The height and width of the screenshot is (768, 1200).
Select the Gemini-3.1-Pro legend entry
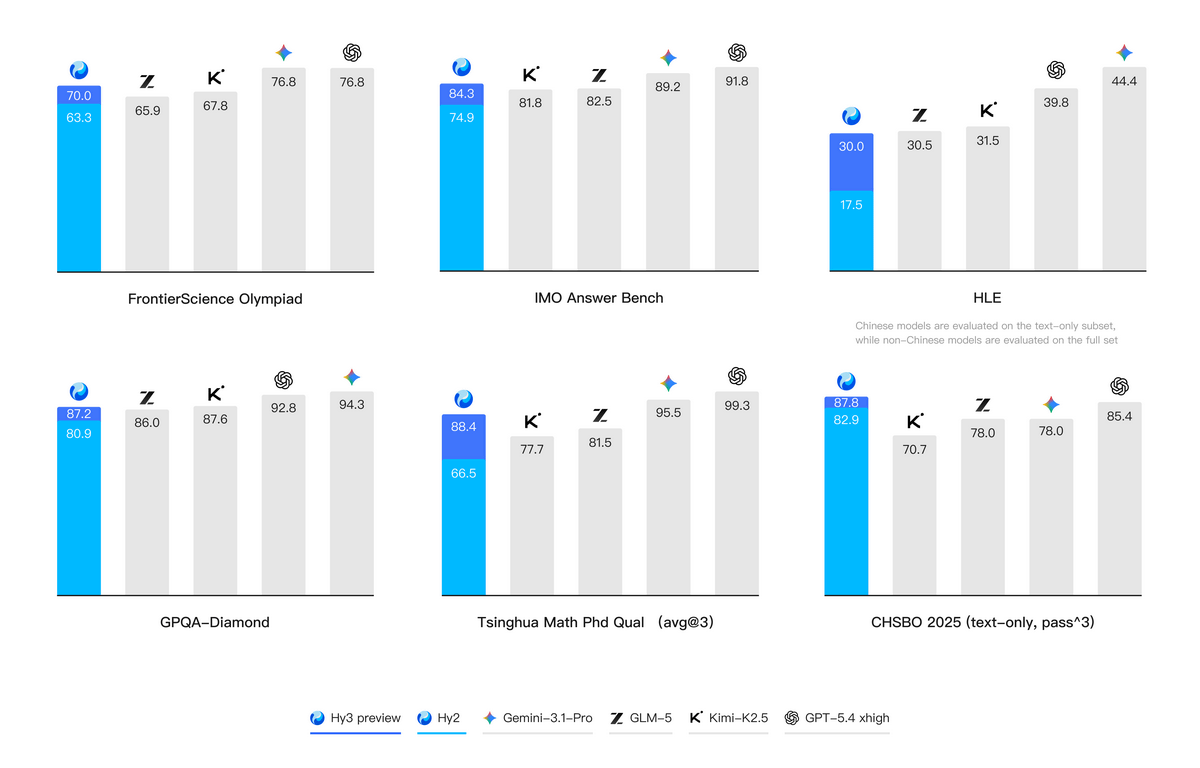coord(537,718)
